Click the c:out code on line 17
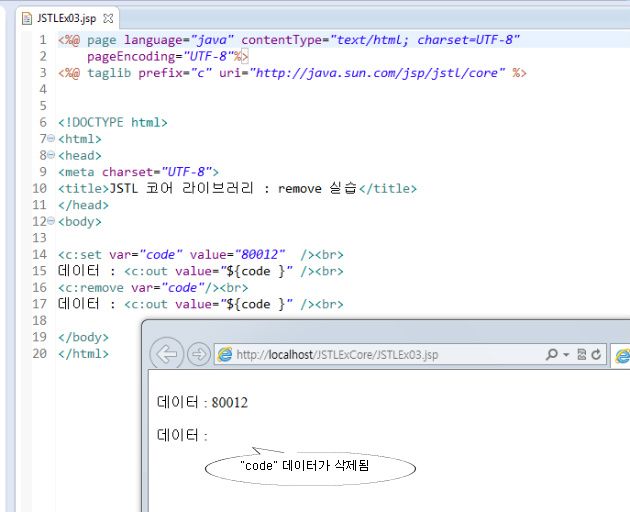Screen dimensions: 630x512 click(x=233, y=304)
